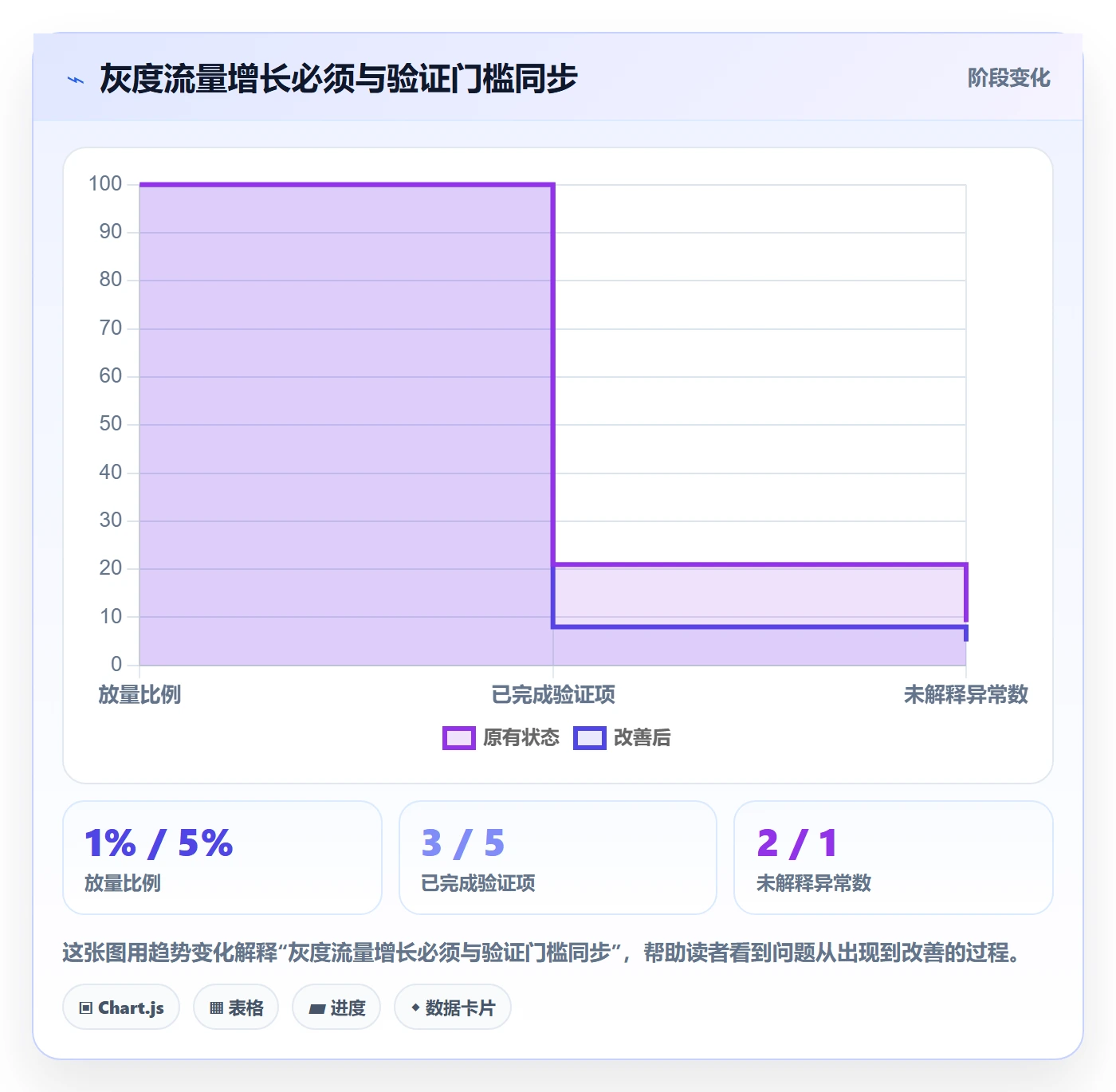Click the y-axis value 50
1116x1092 pixels.
111,424
